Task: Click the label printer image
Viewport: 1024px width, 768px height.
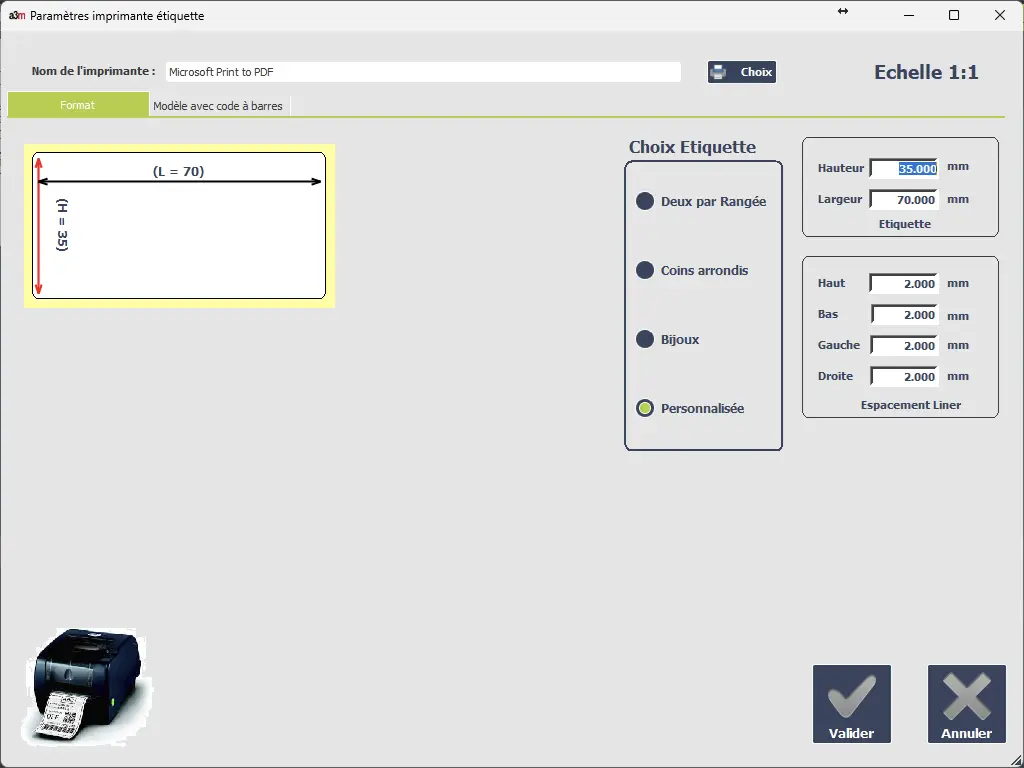Action: click(x=87, y=687)
